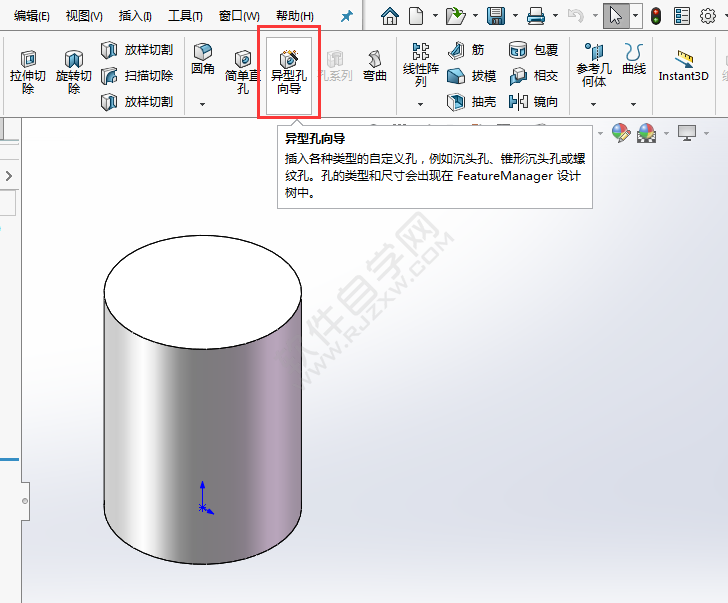
Task: Select the Linear Pattern (线性阵列) tool
Action: [x=421, y=65]
